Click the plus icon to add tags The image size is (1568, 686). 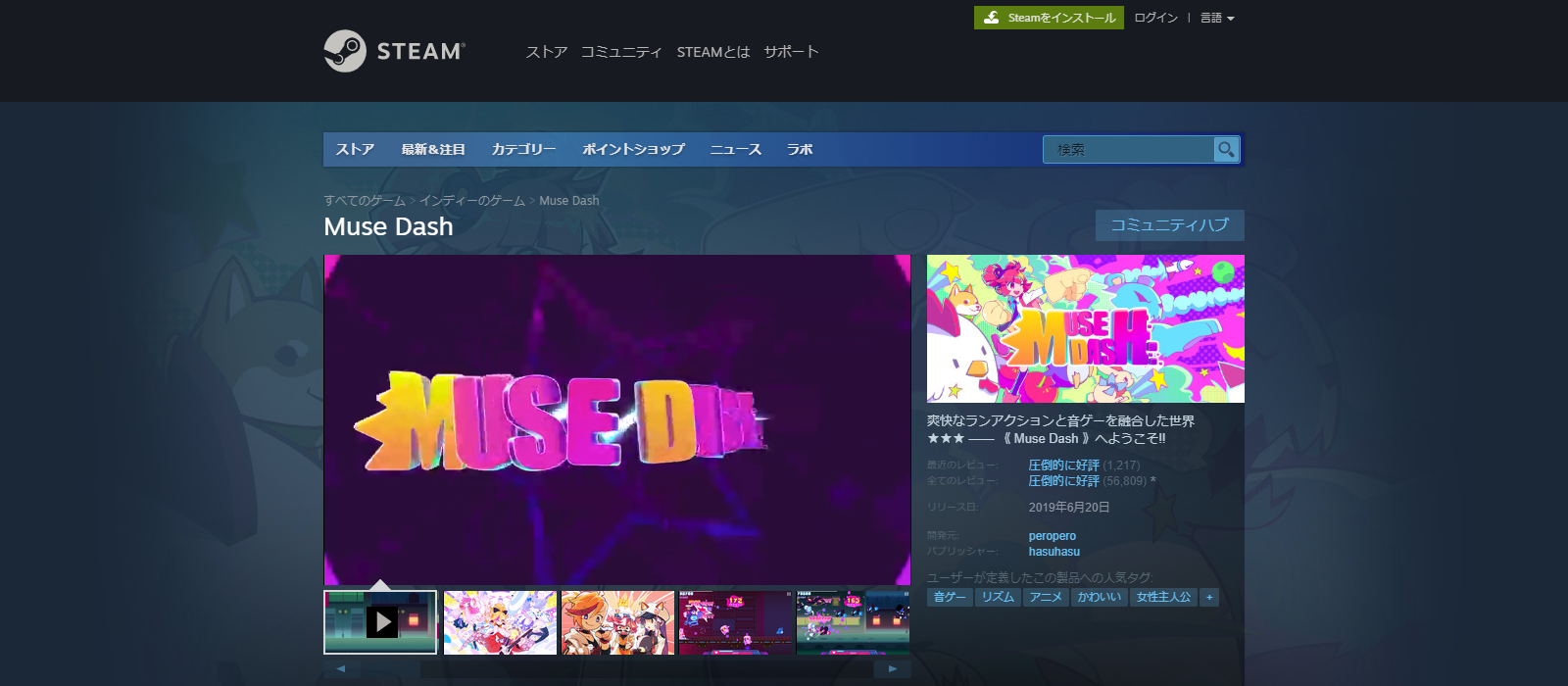point(1209,597)
